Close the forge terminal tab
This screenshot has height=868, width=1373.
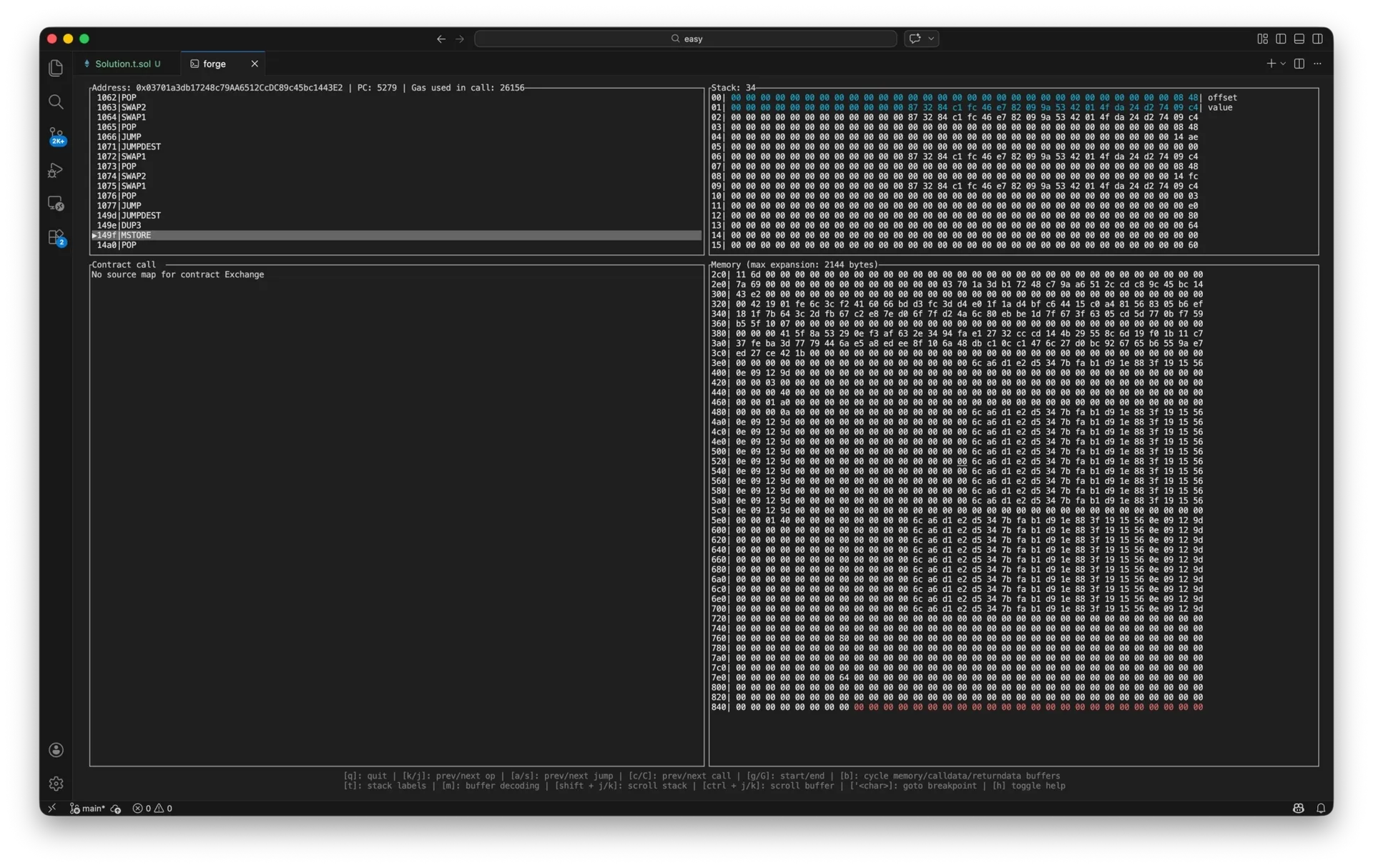pyautogui.click(x=255, y=64)
